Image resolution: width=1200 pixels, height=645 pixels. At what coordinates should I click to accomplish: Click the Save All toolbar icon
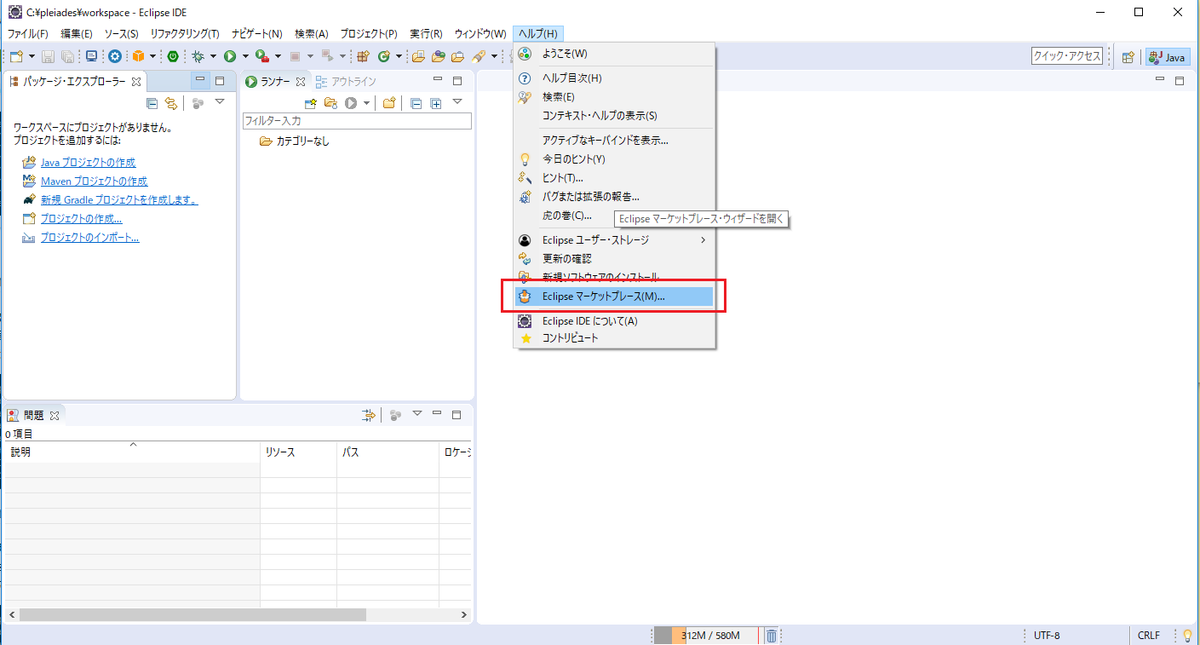67,57
